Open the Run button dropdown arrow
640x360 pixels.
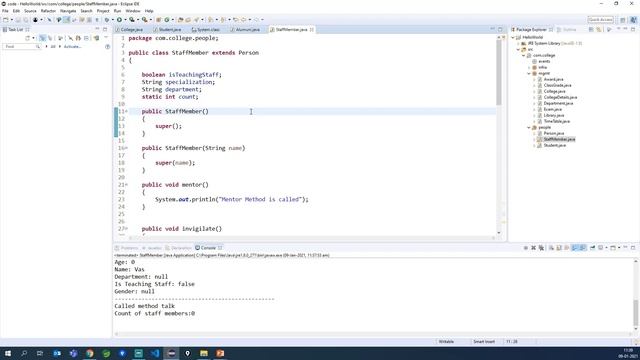click(125, 20)
